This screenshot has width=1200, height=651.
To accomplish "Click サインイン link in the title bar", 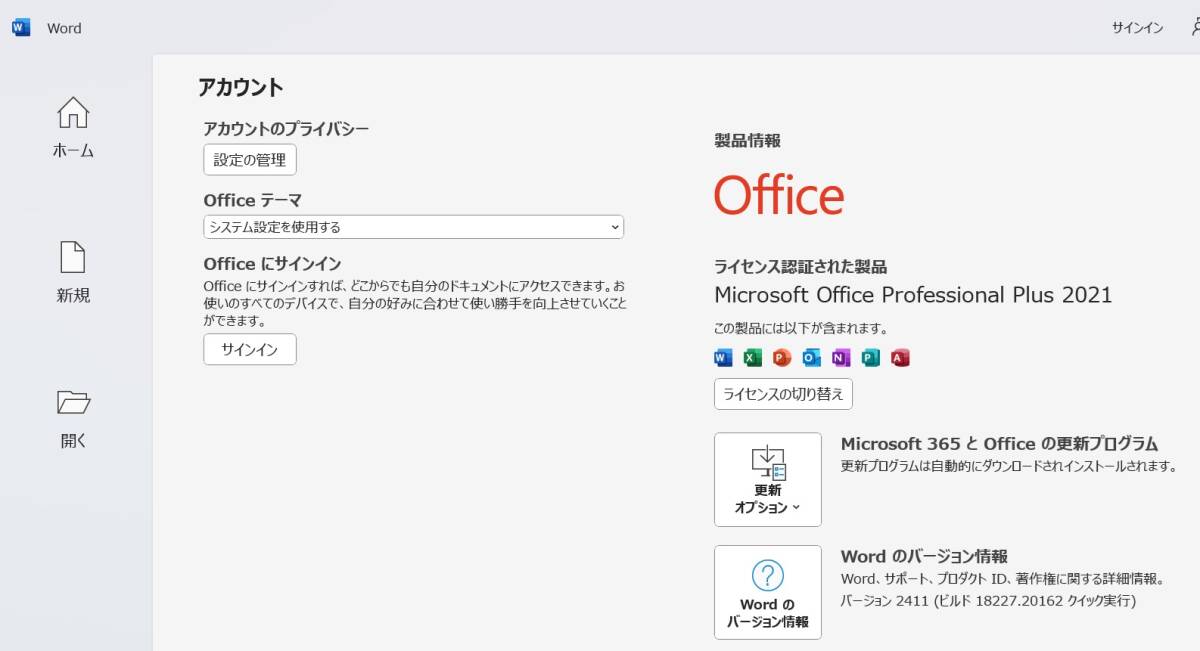I will 1137,28.
